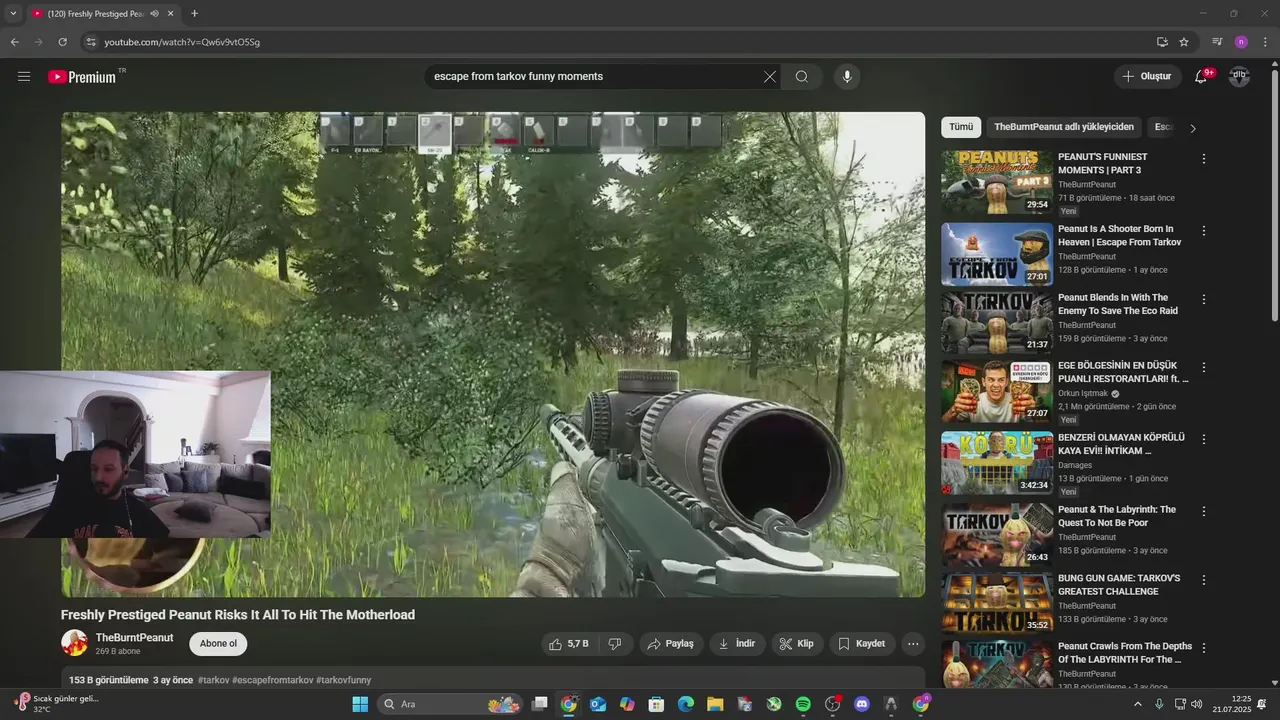The image size is (1280, 720).
Task: Click the magnifier search button
Action: (x=802, y=76)
